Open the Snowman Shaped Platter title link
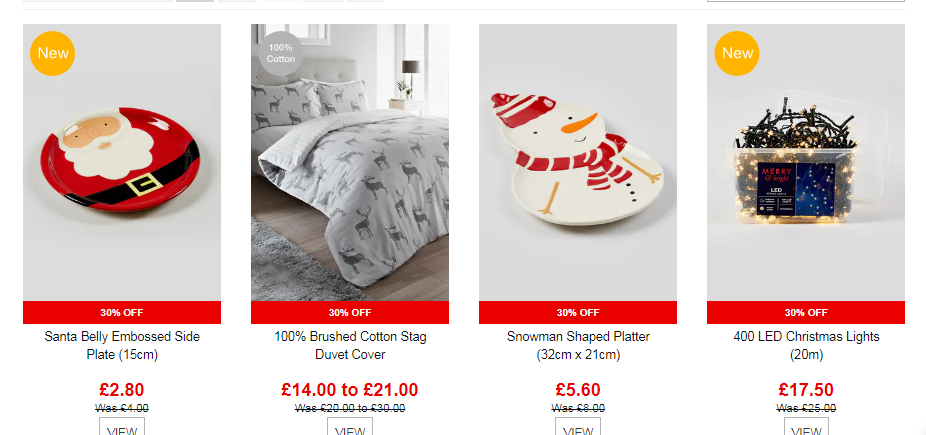 coord(578,345)
